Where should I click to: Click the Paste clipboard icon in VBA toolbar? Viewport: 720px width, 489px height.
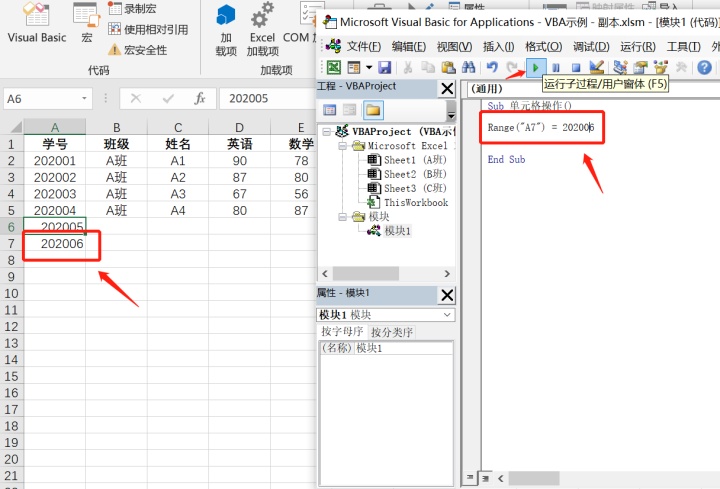click(x=448, y=68)
